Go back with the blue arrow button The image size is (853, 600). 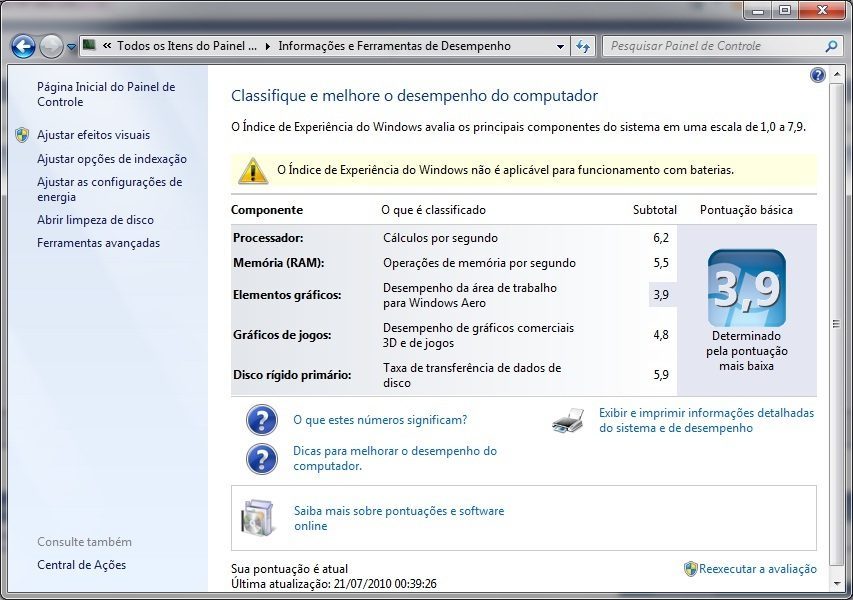point(23,47)
